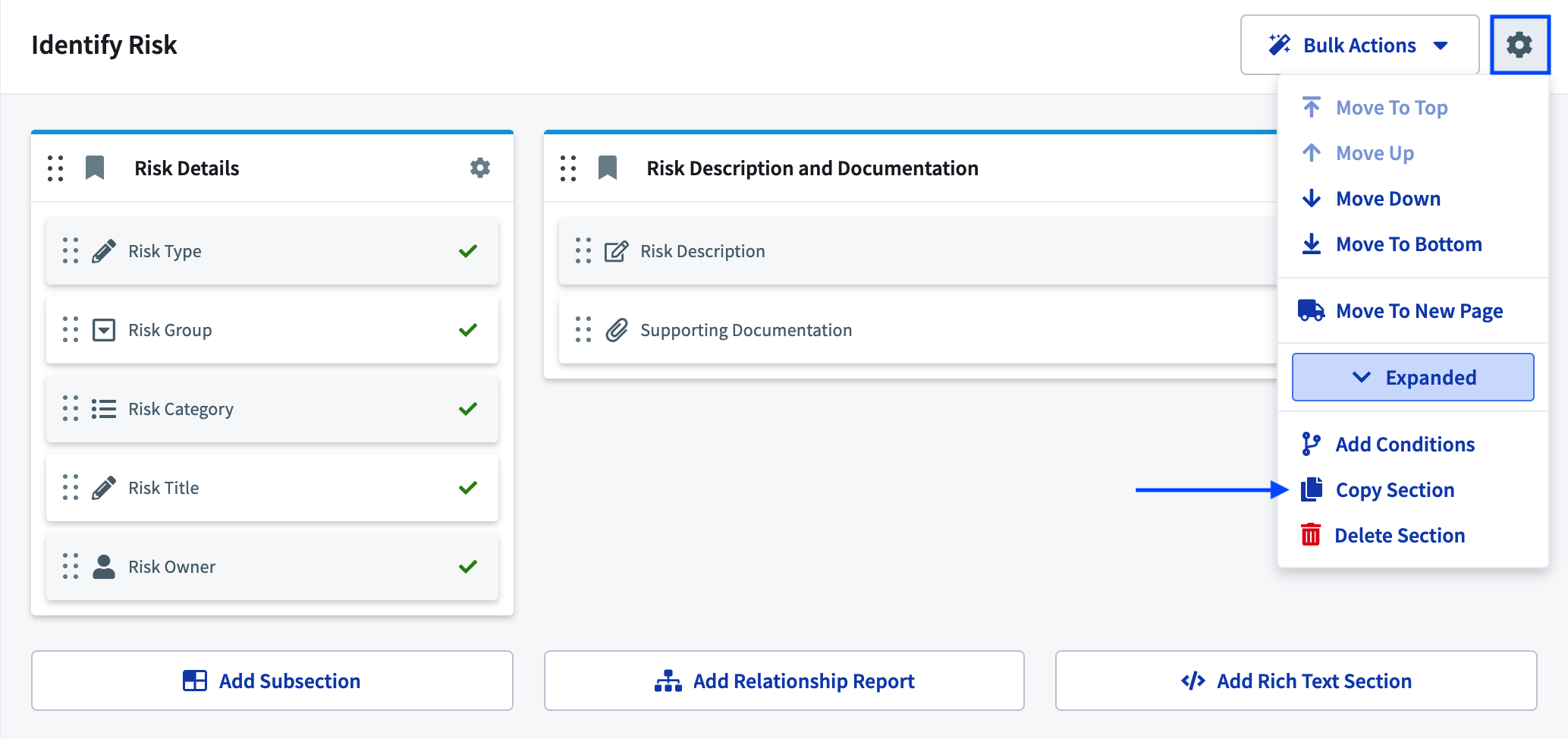This screenshot has width=1568, height=739.
Task: Click the Add Rich Text Section button
Action: [1296, 681]
